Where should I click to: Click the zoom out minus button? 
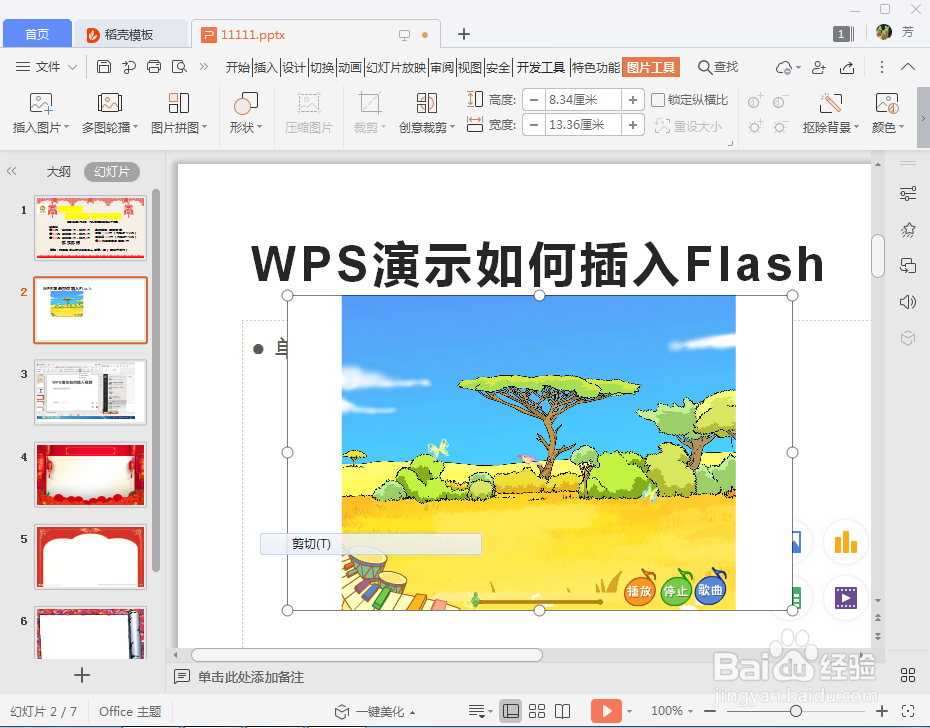click(710, 711)
